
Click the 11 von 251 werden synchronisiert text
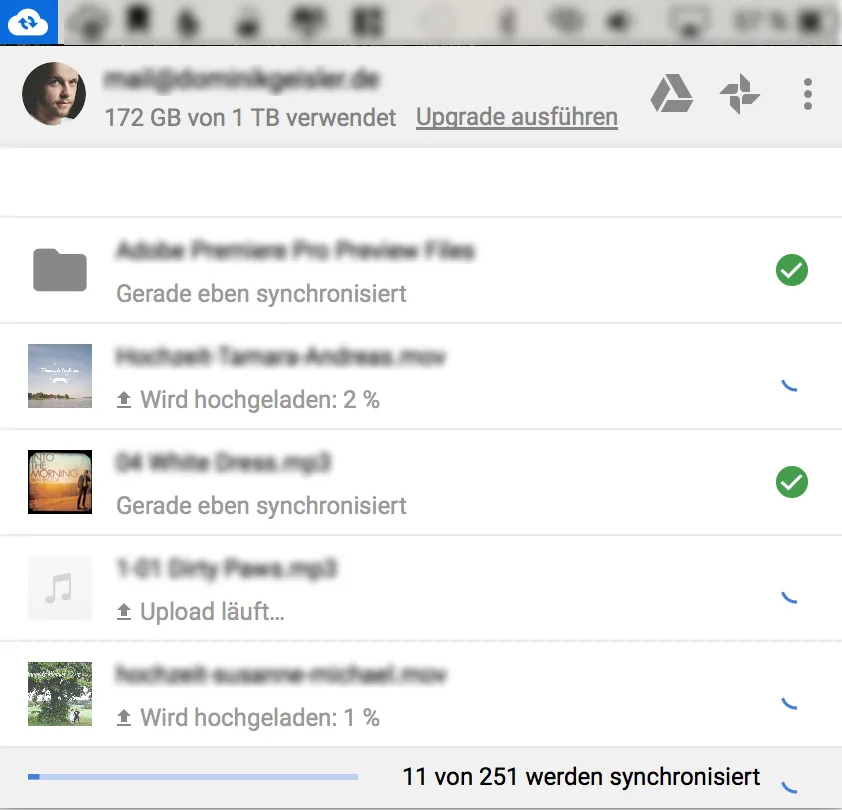[x=581, y=777]
